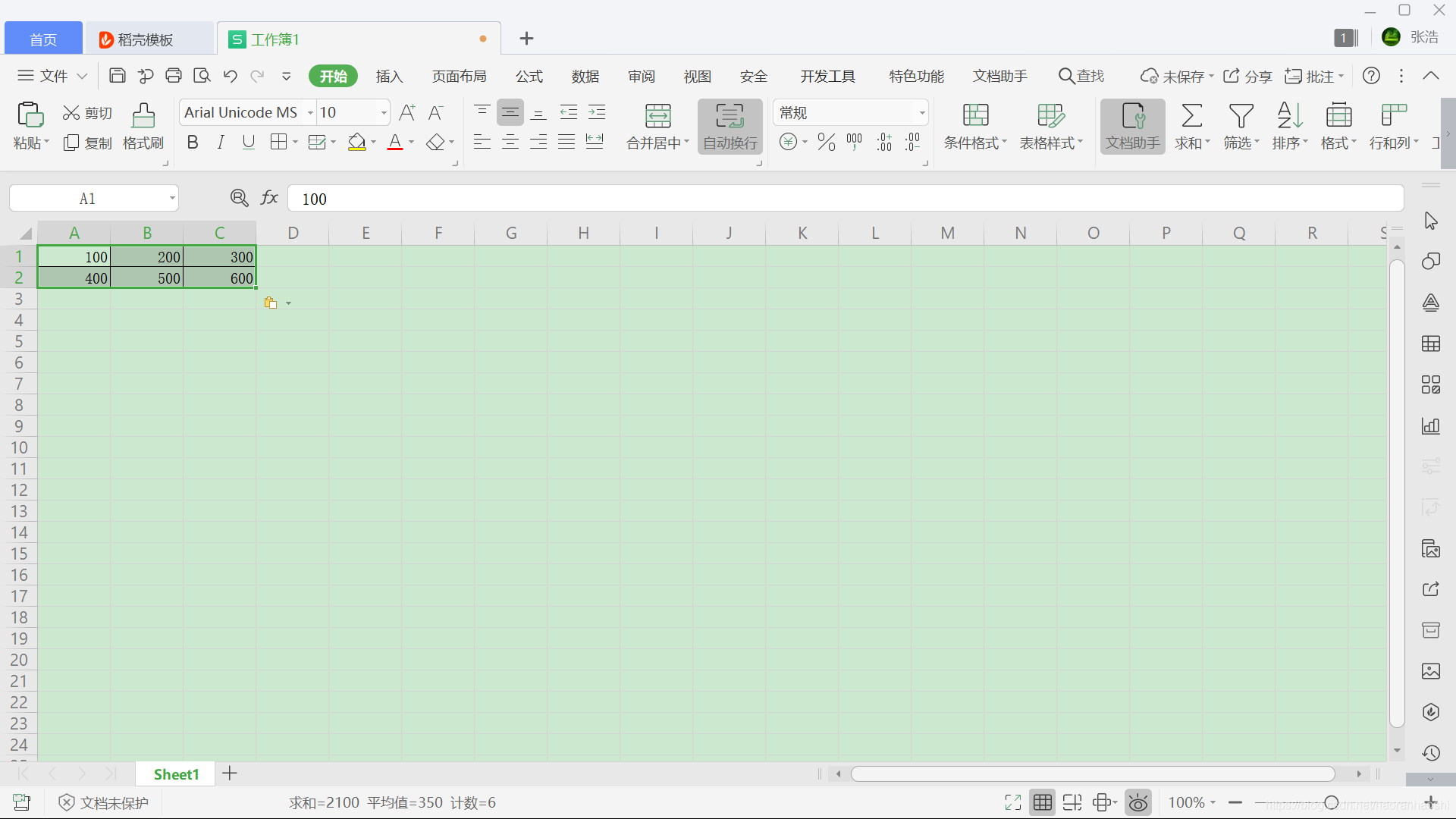
Task: Toggle bold formatting
Action: [x=193, y=142]
